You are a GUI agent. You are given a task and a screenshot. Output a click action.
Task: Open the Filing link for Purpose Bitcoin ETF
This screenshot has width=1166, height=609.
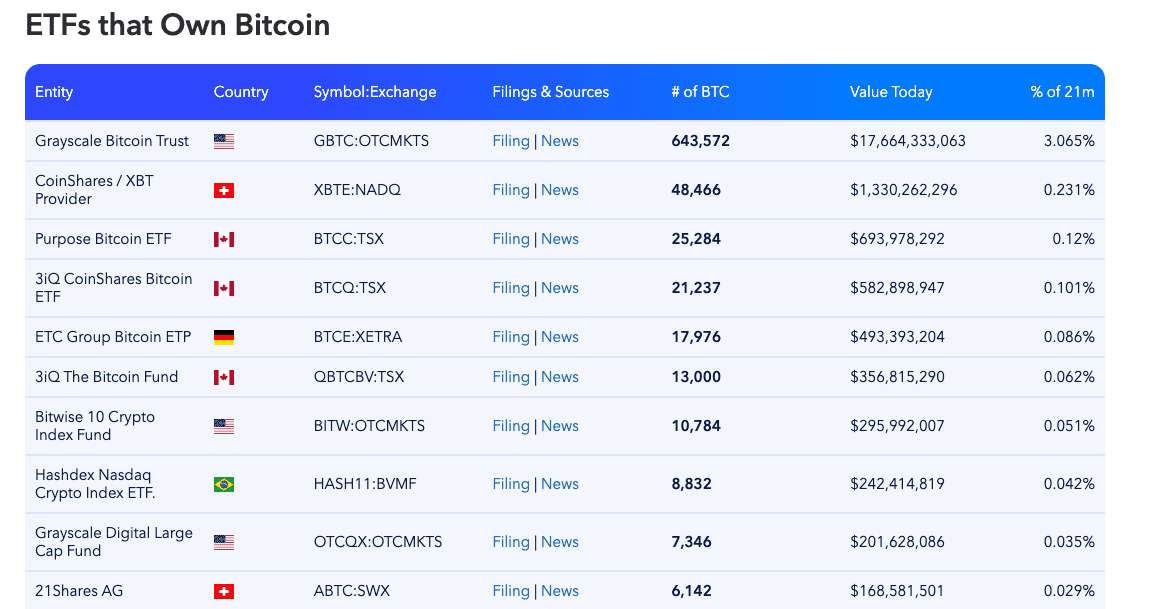(x=511, y=239)
